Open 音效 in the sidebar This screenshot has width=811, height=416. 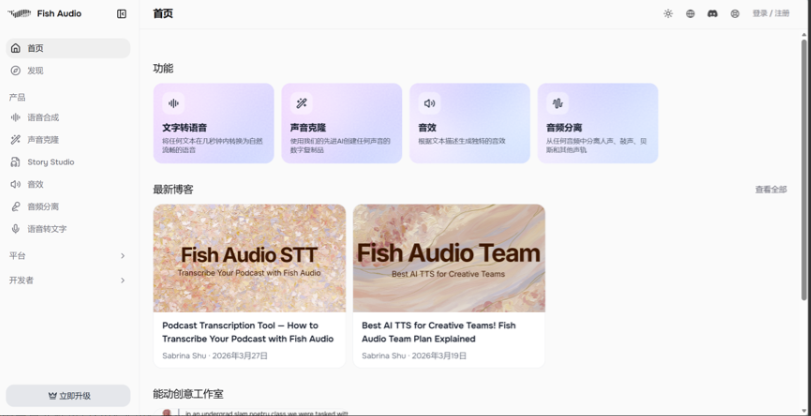(x=68, y=184)
